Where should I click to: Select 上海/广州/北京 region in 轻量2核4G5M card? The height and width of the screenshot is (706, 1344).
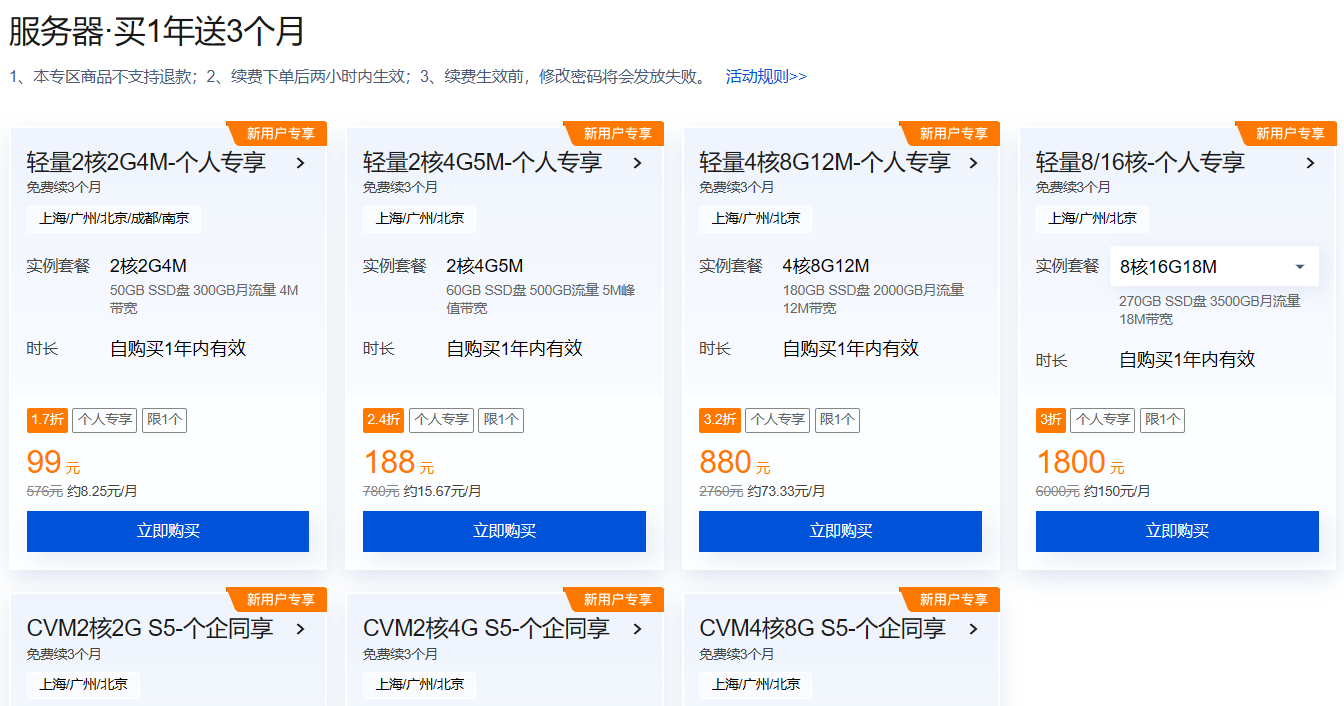coord(420,219)
